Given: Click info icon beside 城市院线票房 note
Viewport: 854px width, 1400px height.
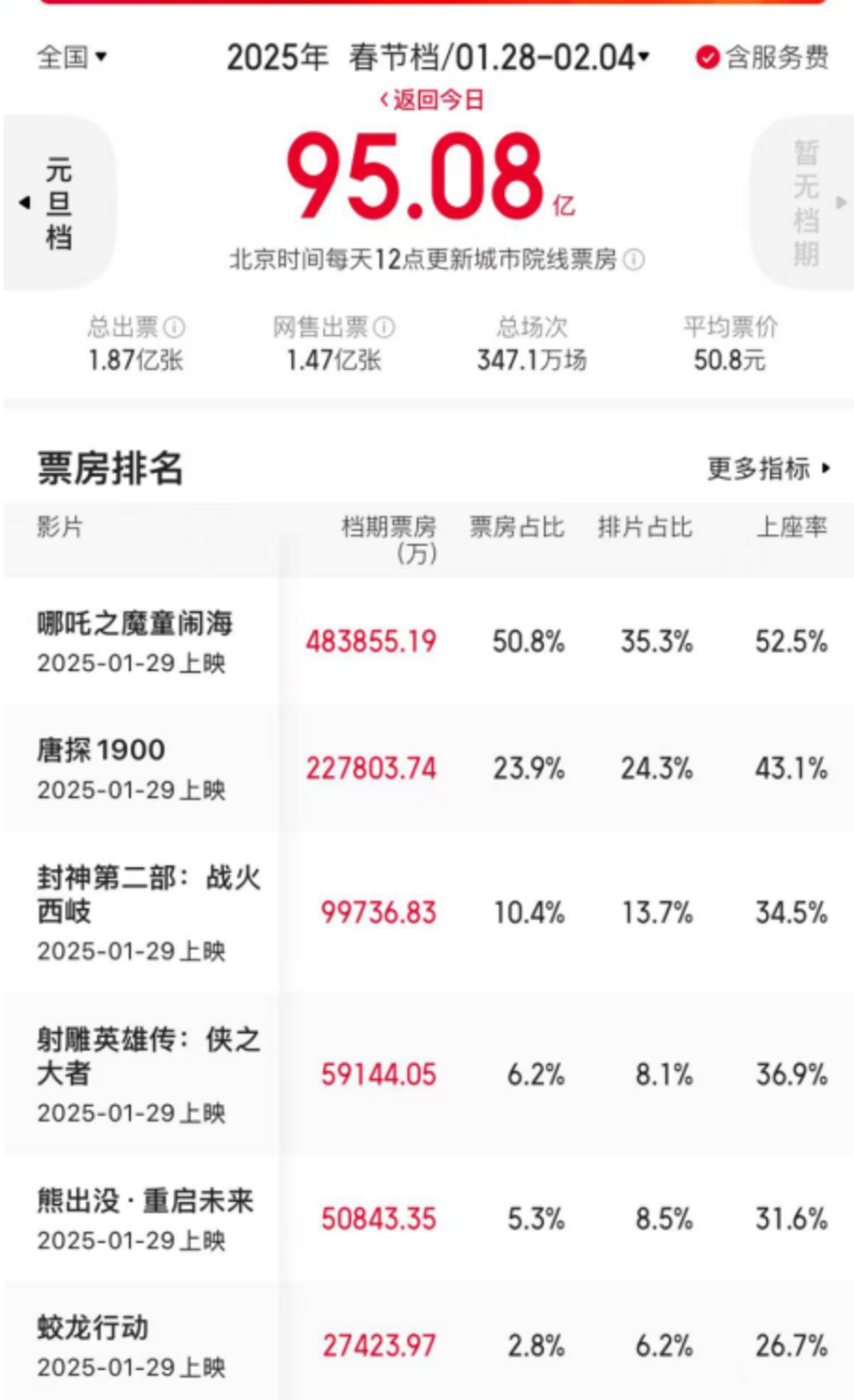Looking at the screenshot, I should (x=634, y=260).
